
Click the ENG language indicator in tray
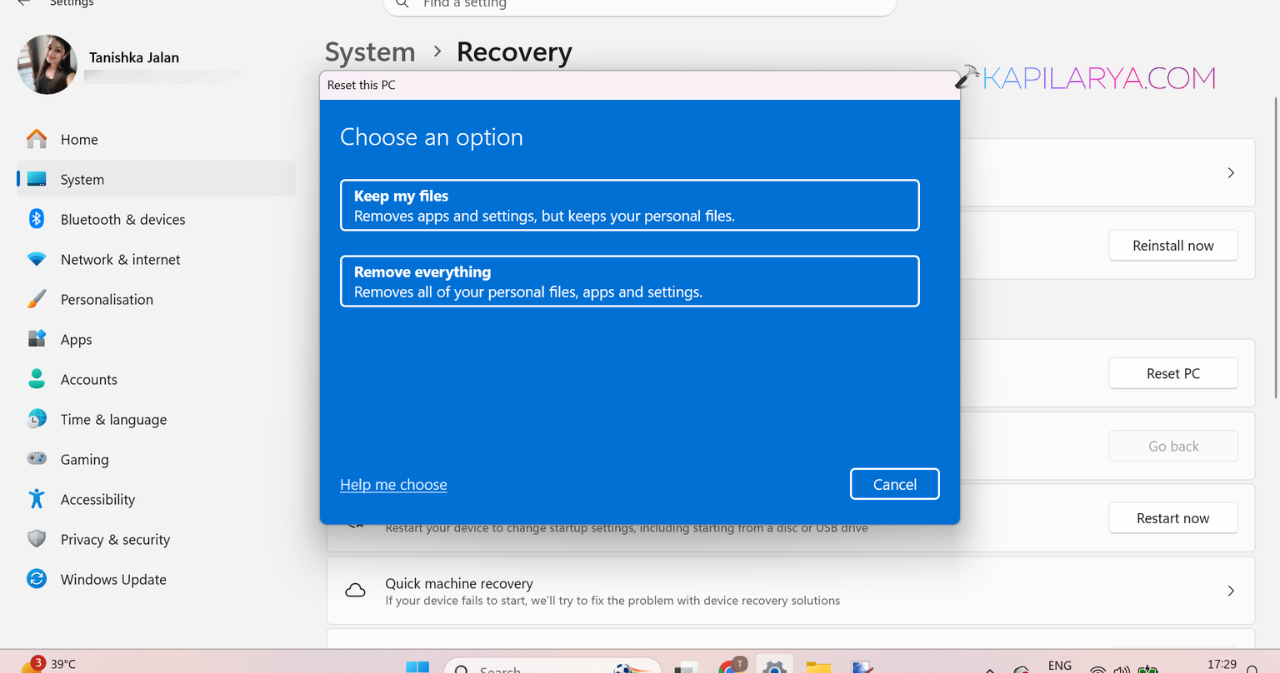click(1060, 665)
